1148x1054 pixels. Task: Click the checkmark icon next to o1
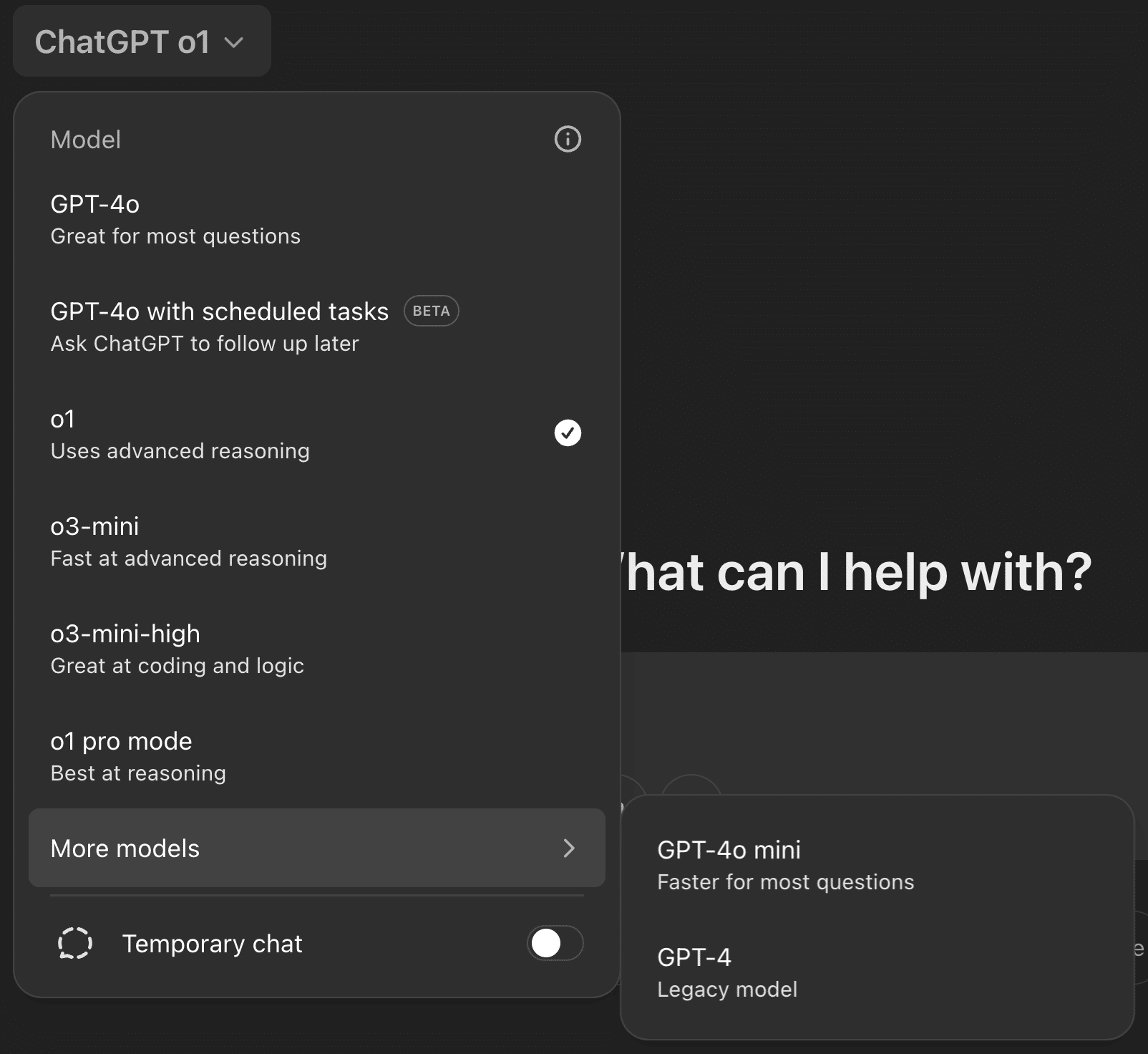click(x=568, y=432)
